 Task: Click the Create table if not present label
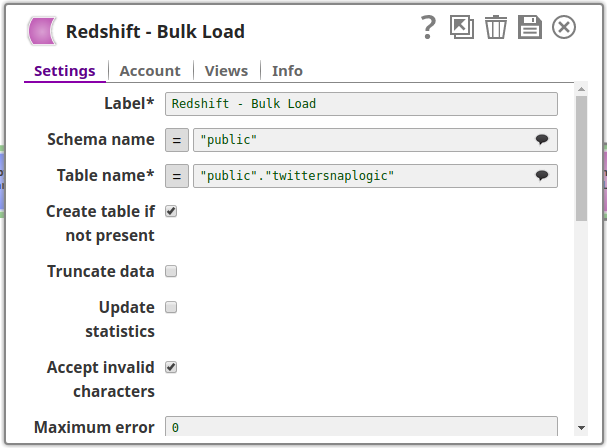tap(101, 223)
